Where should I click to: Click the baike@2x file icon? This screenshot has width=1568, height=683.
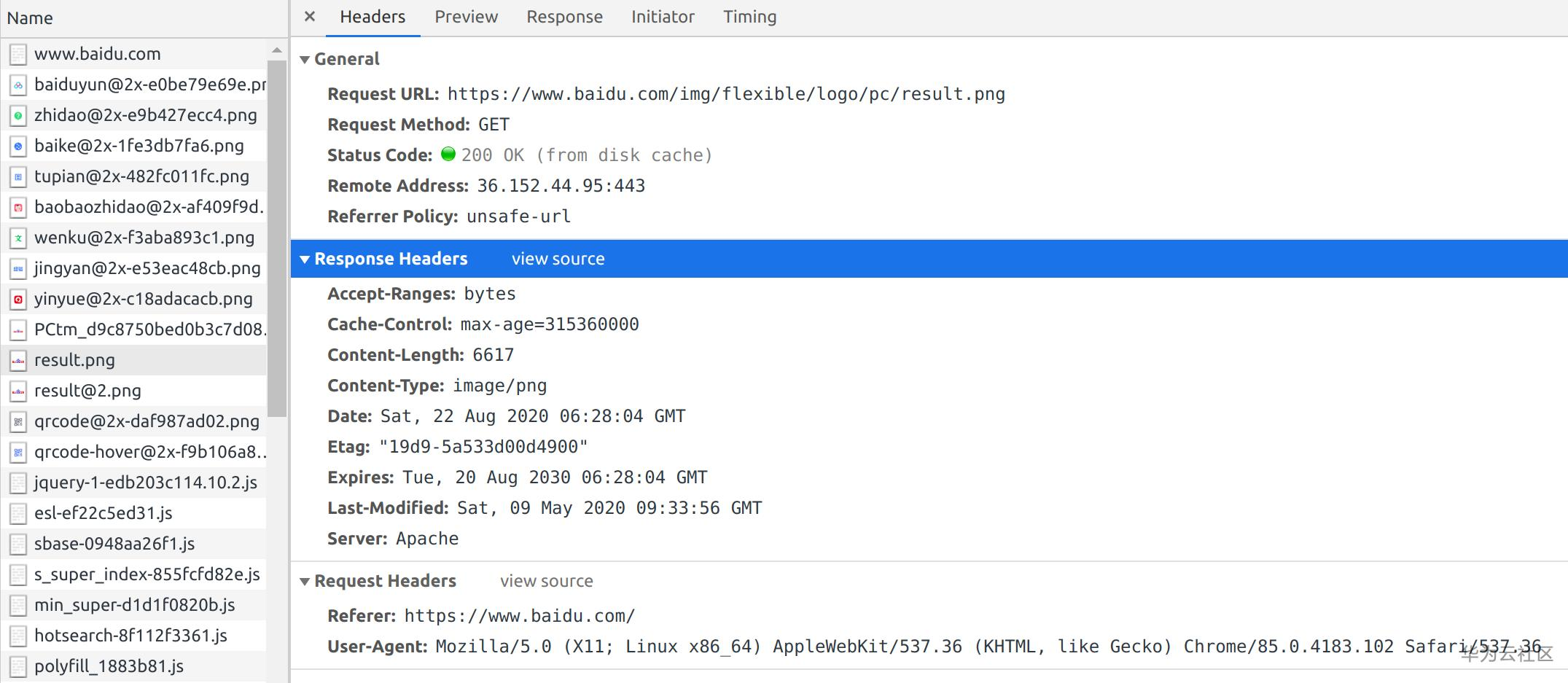click(x=18, y=147)
